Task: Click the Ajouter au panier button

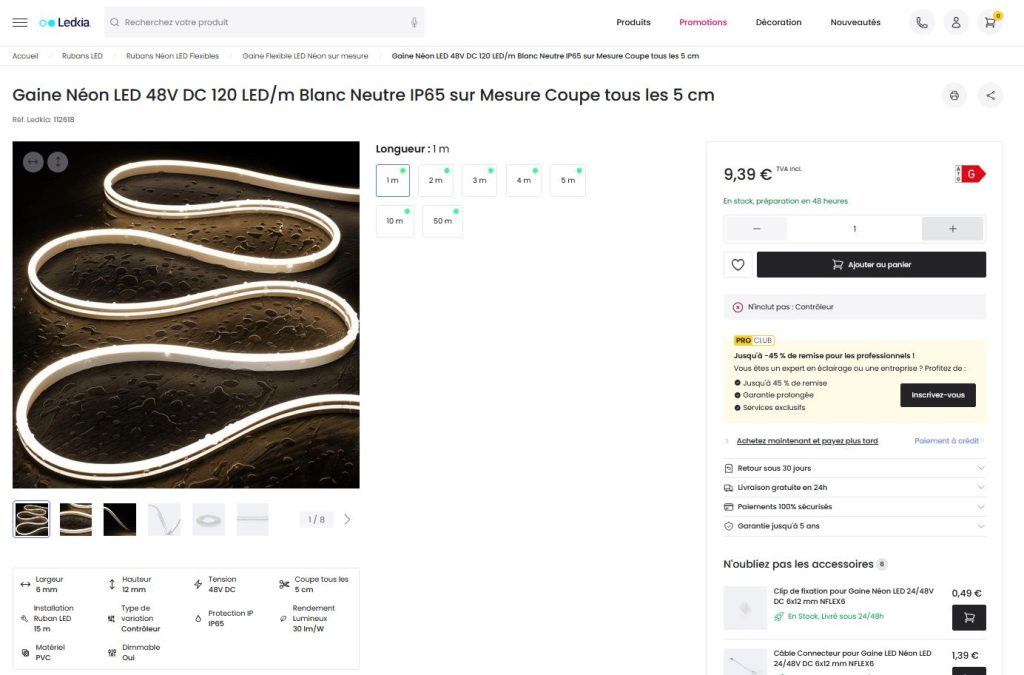Action: click(871, 265)
